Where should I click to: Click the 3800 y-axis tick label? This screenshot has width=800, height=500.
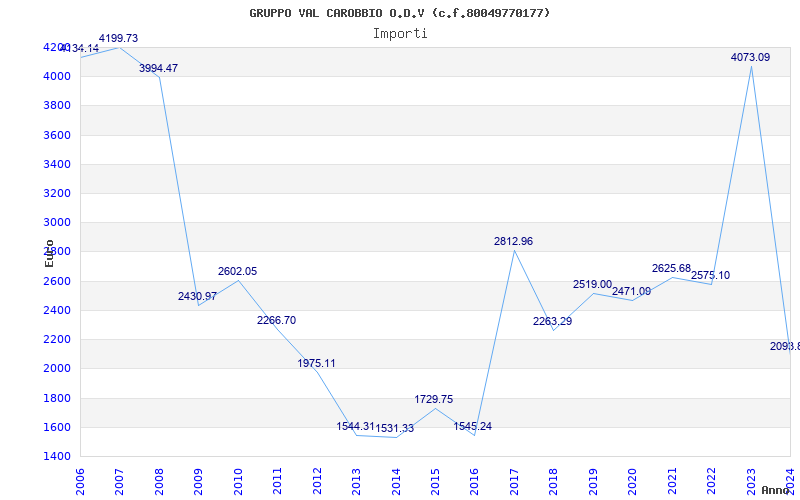click(x=56, y=106)
